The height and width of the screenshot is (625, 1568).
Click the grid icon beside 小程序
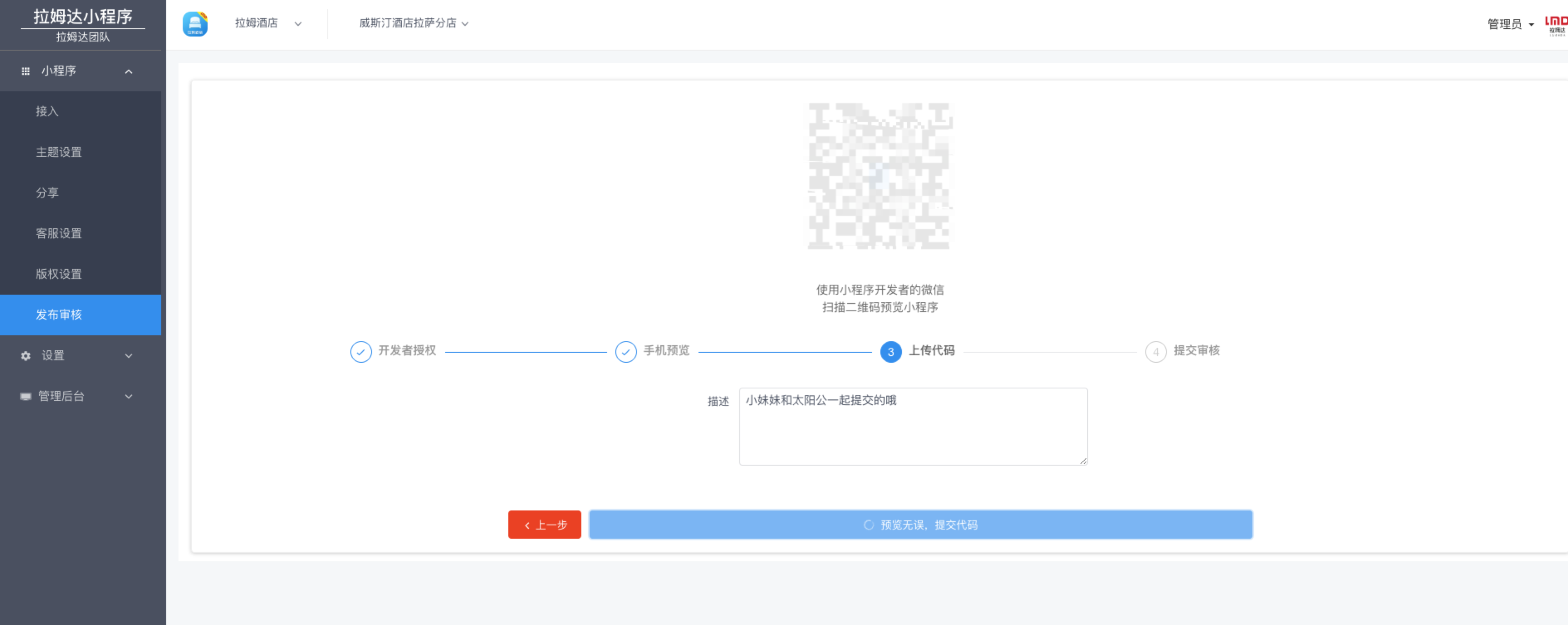point(26,71)
